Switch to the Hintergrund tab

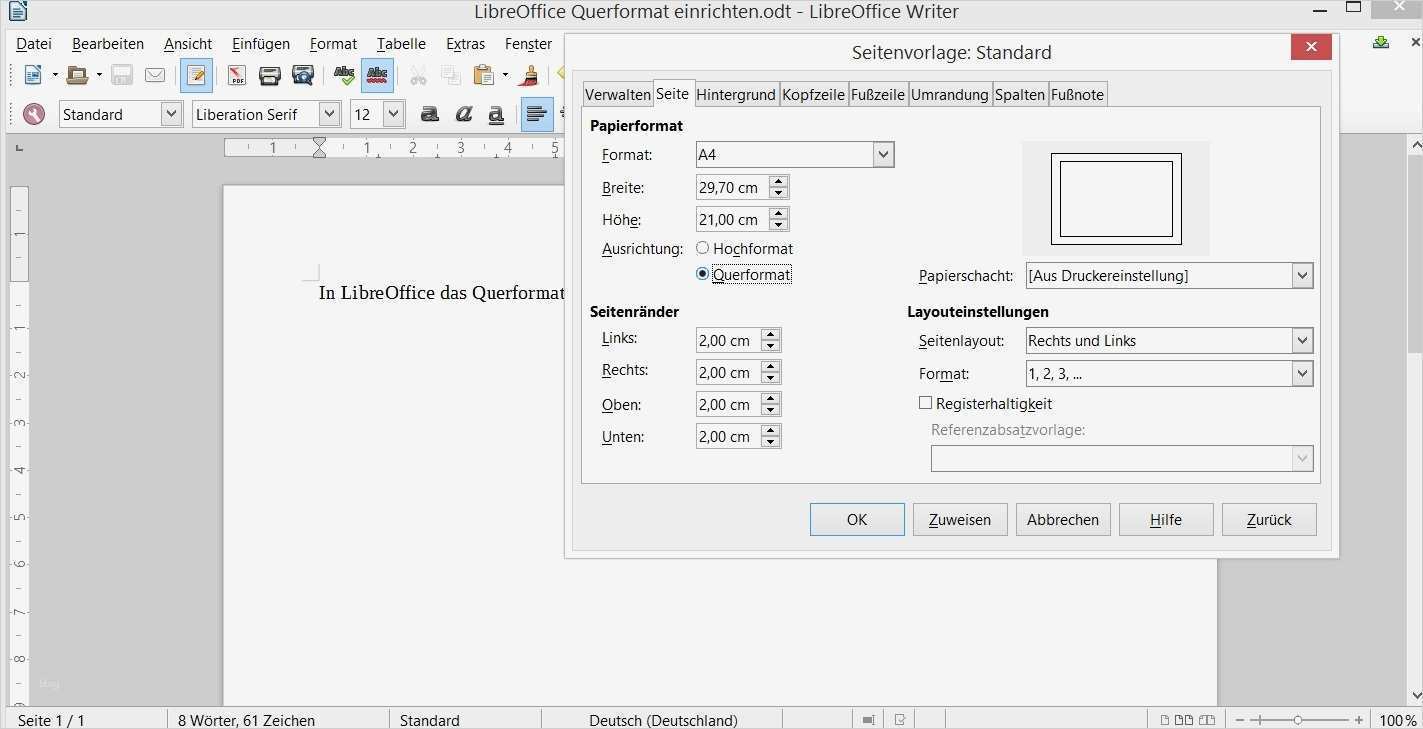point(736,94)
